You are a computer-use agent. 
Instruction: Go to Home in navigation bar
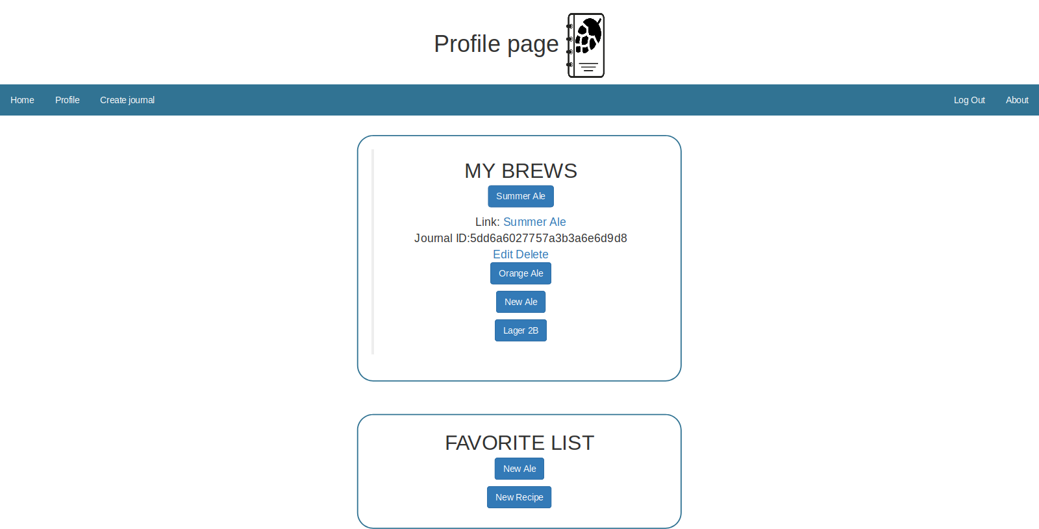[22, 100]
